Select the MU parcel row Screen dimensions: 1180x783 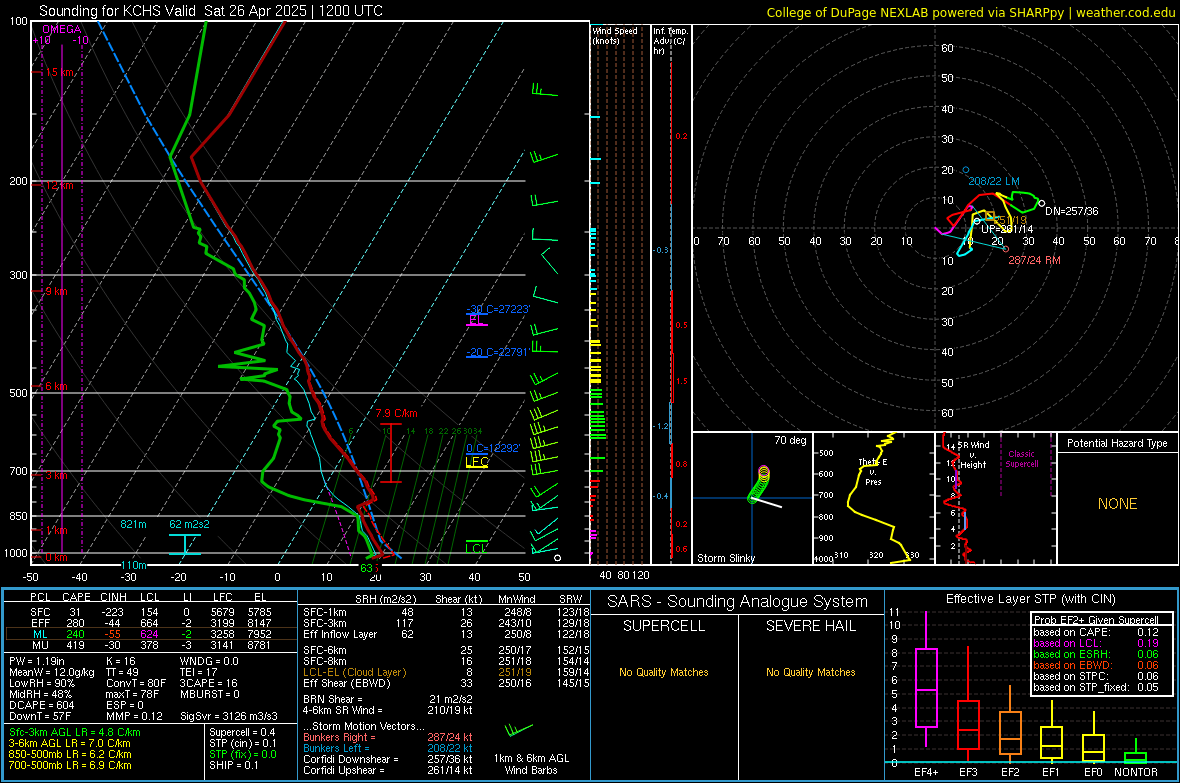tap(150, 644)
